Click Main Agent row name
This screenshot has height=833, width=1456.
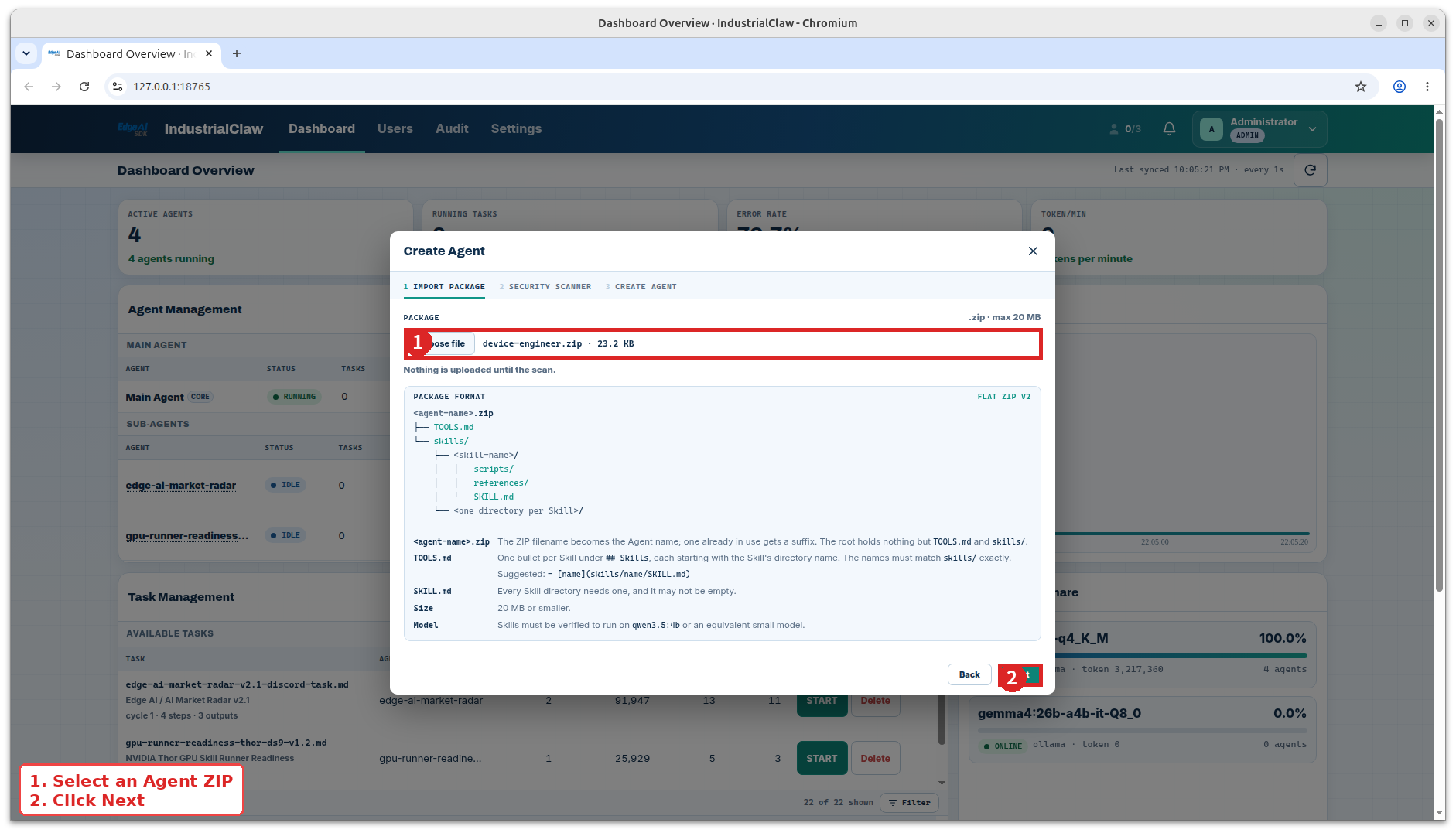155,397
